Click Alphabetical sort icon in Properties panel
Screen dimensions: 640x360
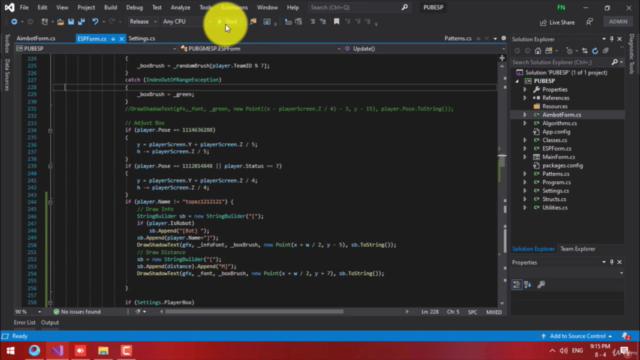coord(527,284)
